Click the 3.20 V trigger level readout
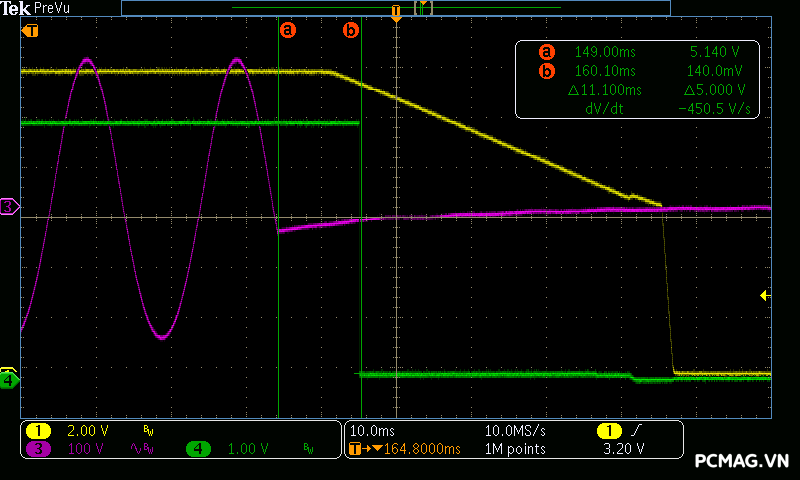The width and height of the screenshot is (800, 480). coord(626,449)
